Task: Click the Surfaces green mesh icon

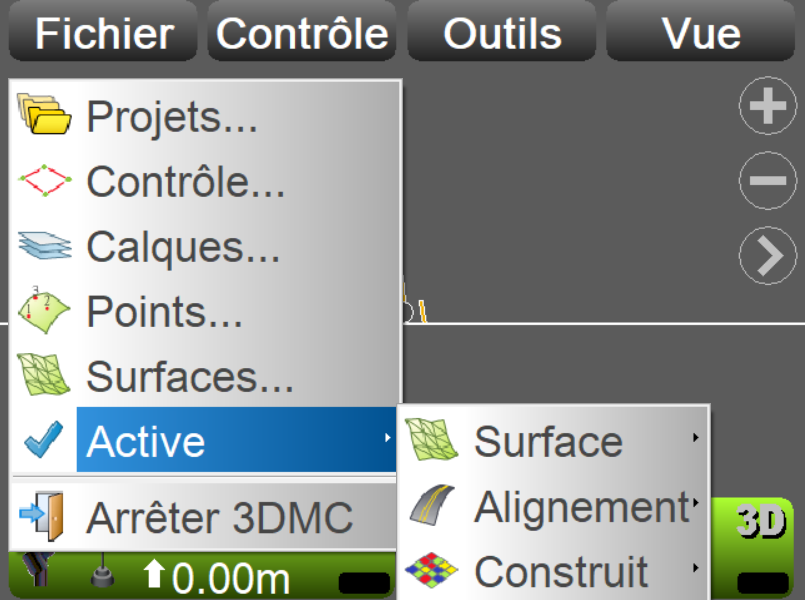Action: 44,376
